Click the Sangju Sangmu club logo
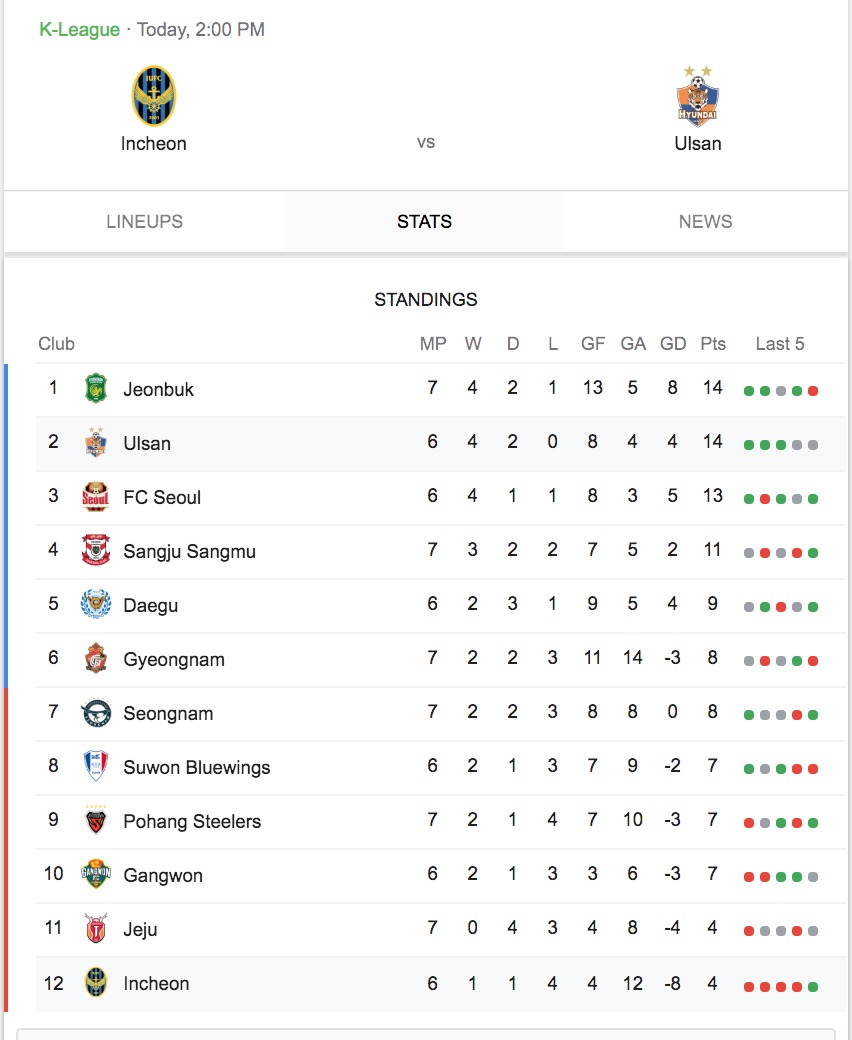Image resolution: width=852 pixels, height=1040 pixels. (x=95, y=550)
